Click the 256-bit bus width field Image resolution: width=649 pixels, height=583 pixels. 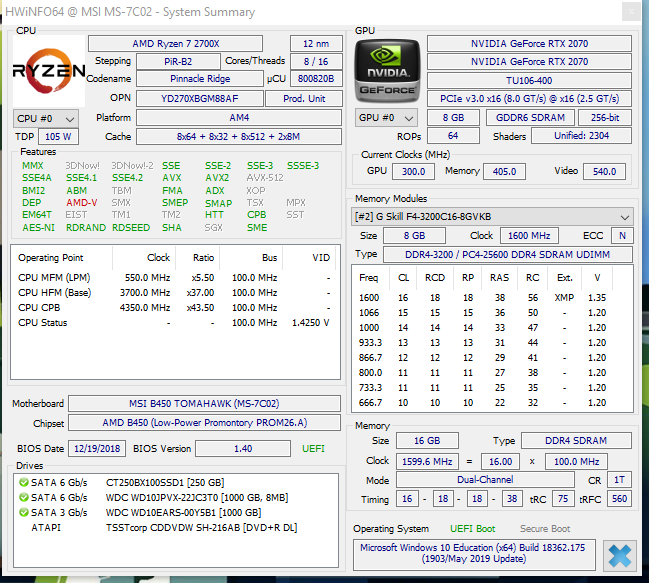[605, 118]
